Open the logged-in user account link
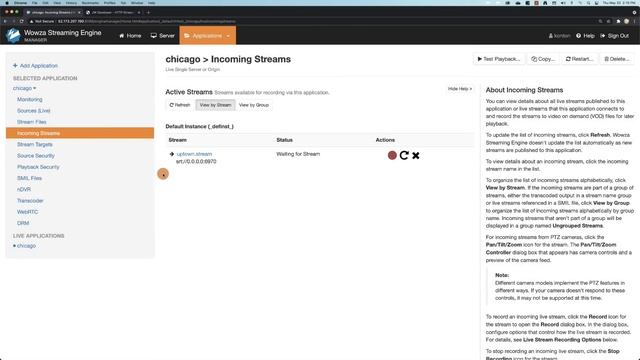Screen dimensions: 640x360 [x=560, y=36]
